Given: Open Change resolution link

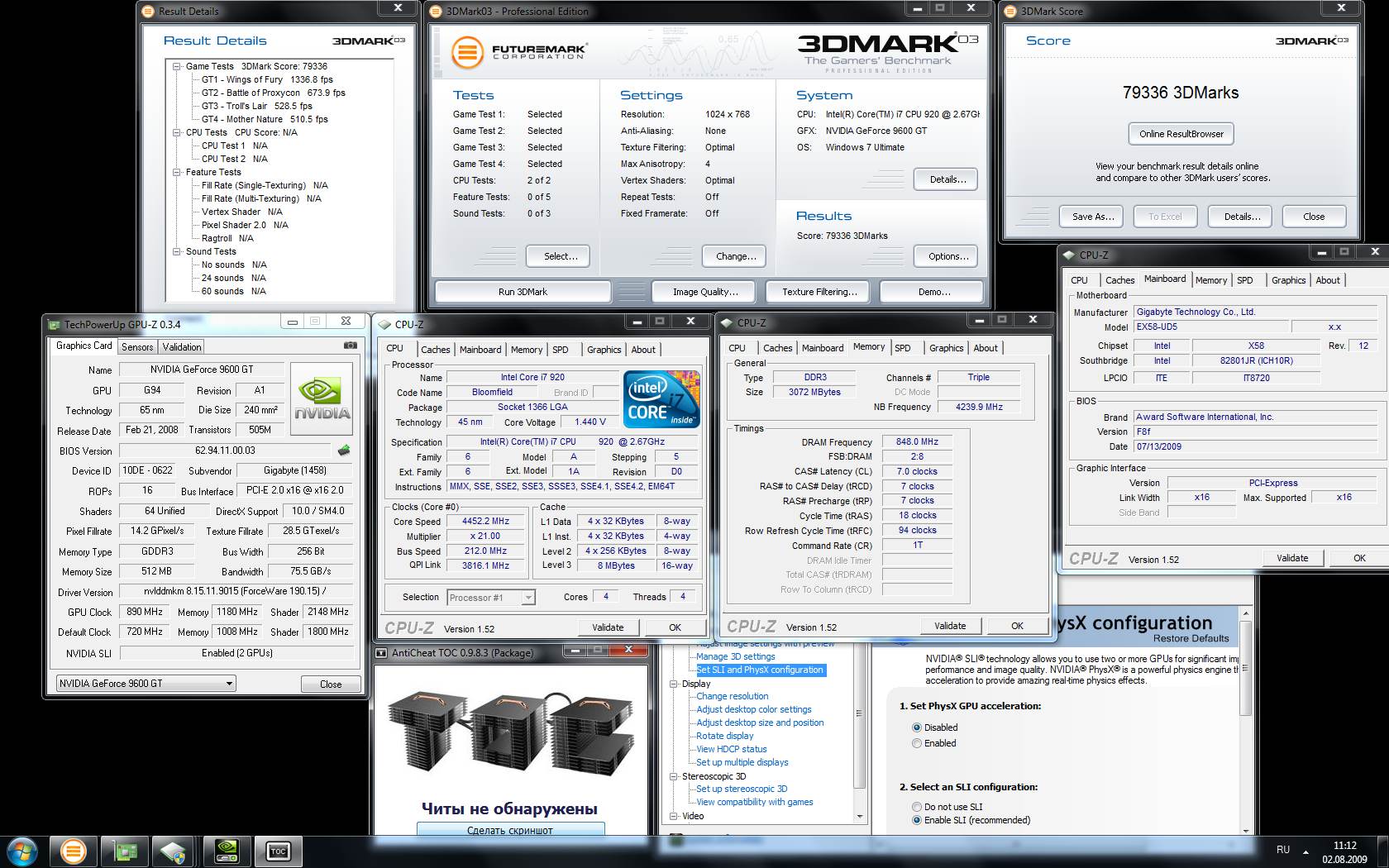Looking at the screenshot, I should pos(732,696).
